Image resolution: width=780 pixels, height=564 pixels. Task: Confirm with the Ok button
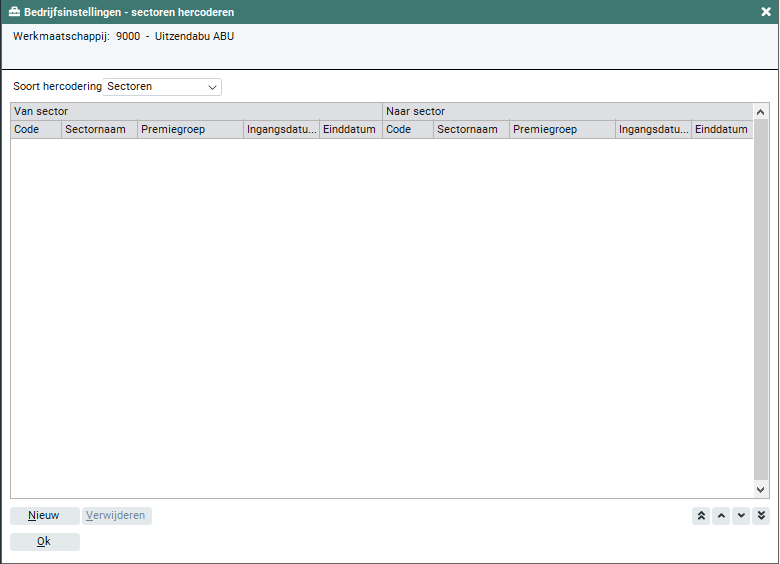44,542
